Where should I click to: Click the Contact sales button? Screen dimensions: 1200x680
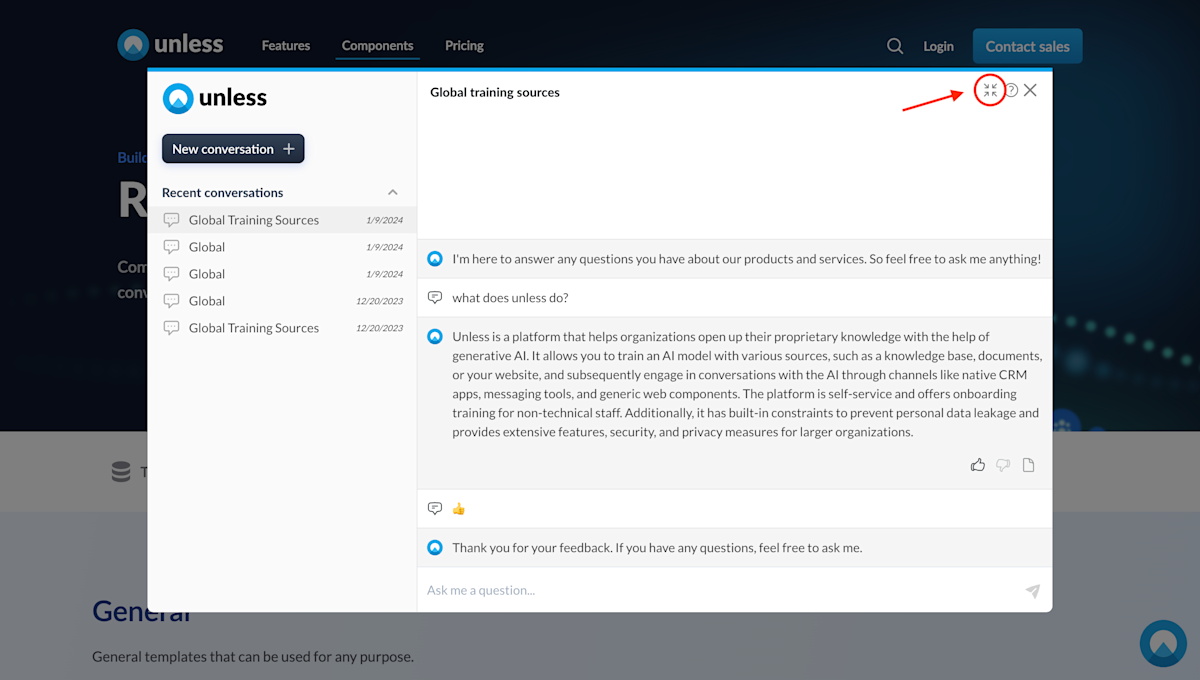pos(1027,45)
